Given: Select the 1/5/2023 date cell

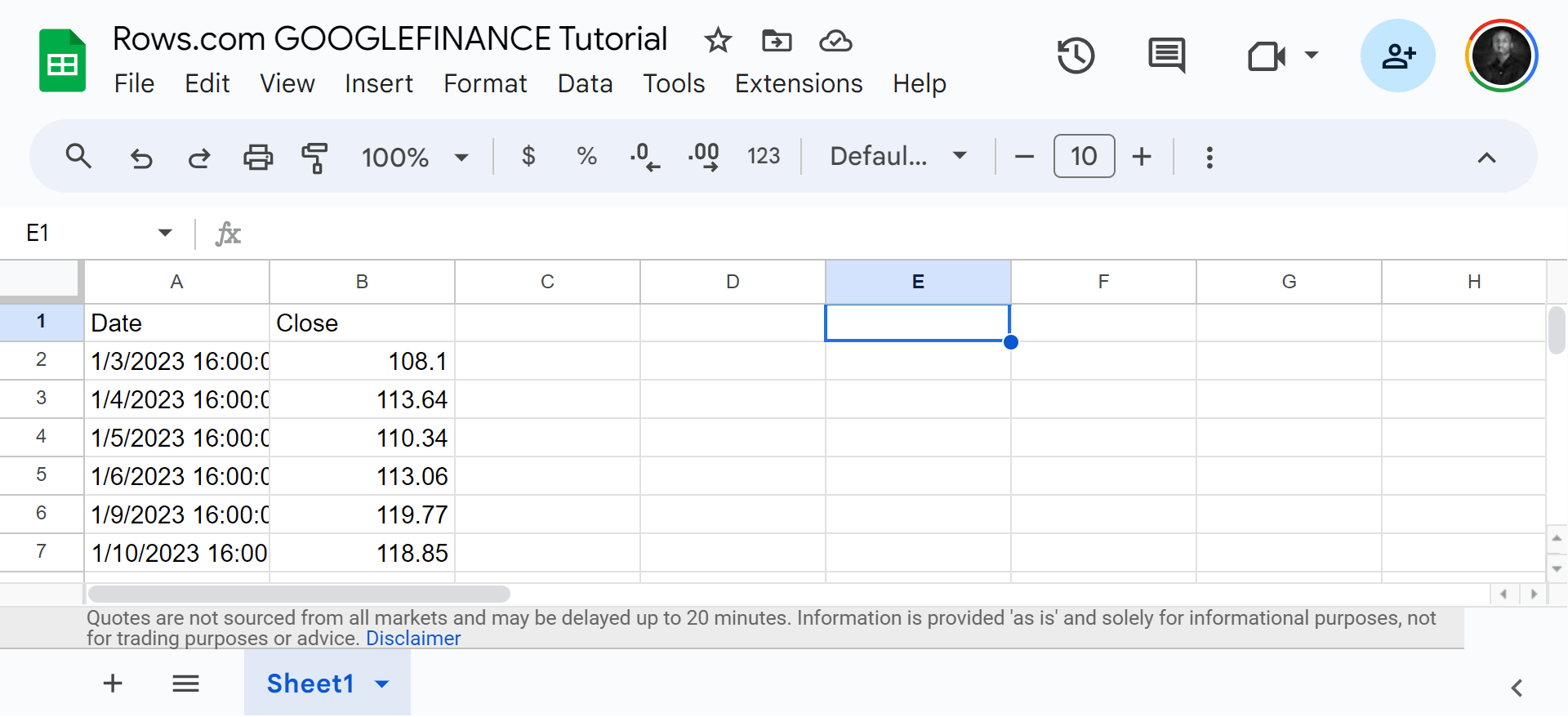Looking at the screenshot, I should (x=176, y=438).
